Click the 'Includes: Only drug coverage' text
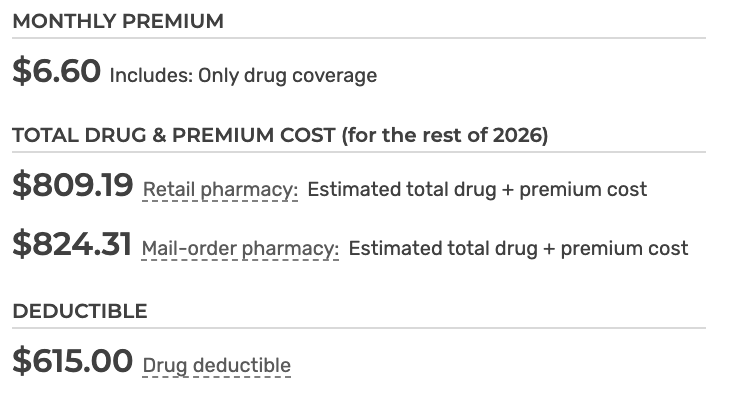The width and height of the screenshot is (732, 403). (243, 76)
